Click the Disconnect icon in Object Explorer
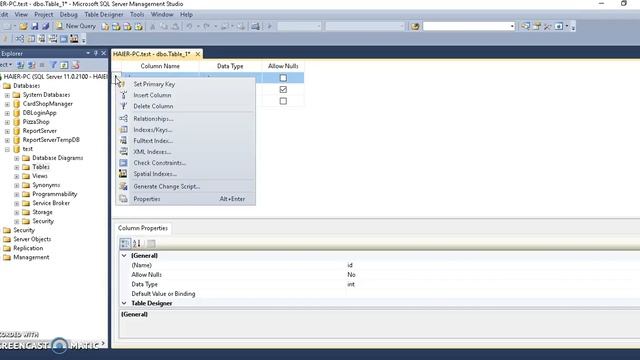 pos(31,65)
